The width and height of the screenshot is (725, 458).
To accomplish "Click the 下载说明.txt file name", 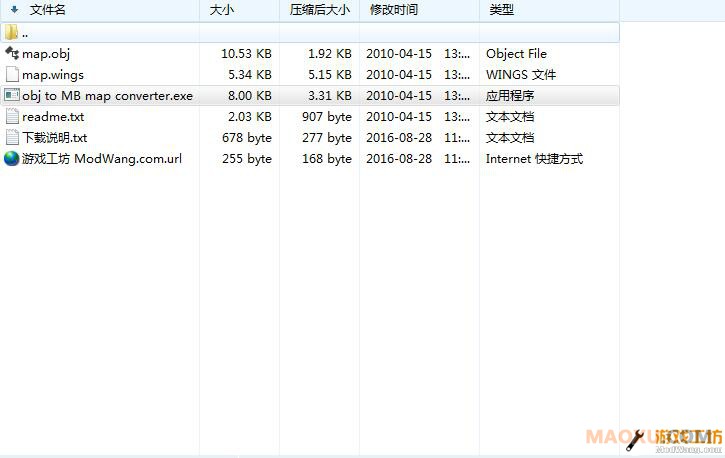I will (55, 138).
